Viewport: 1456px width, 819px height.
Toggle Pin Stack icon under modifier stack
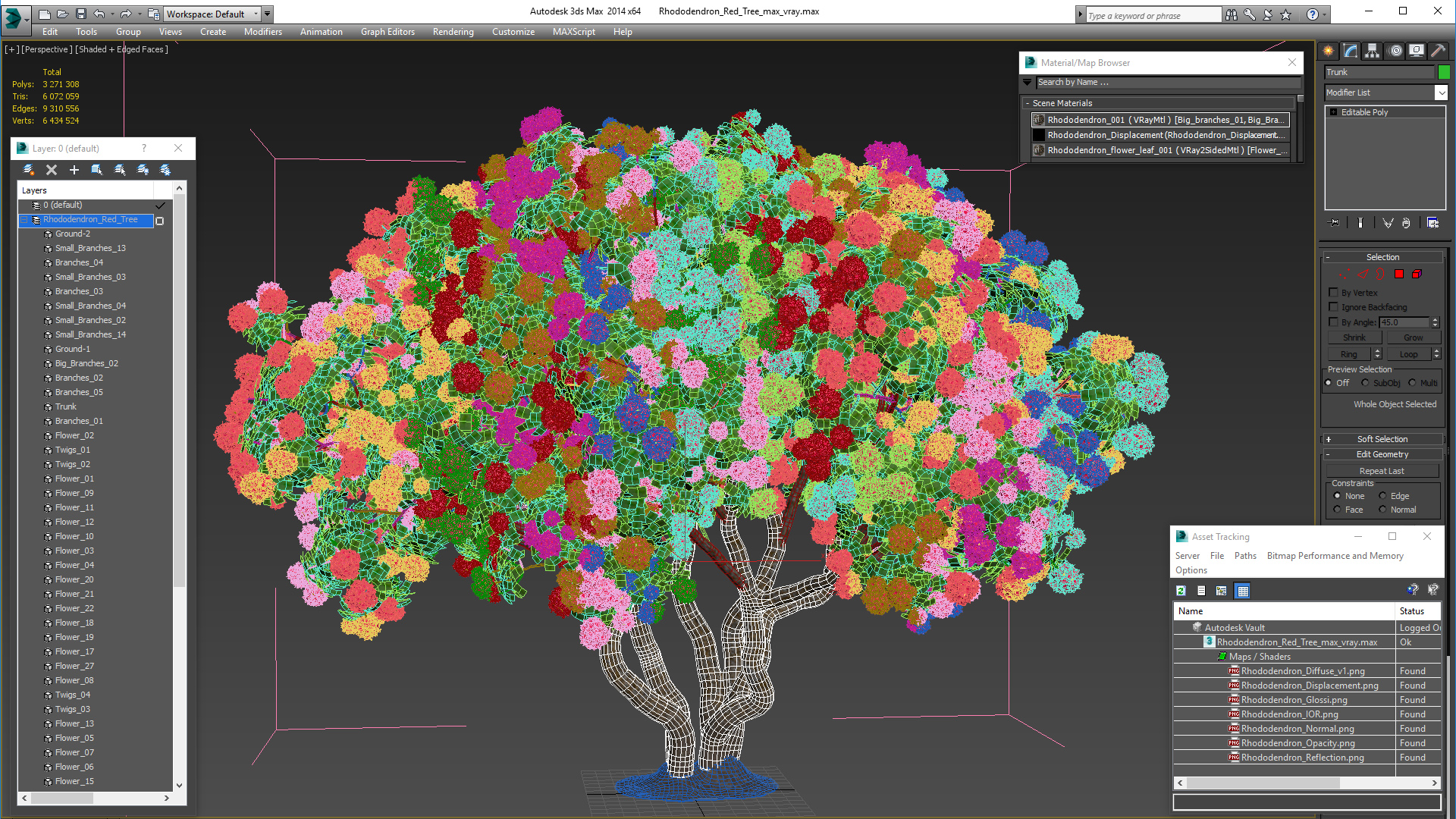coord(1335,223)
